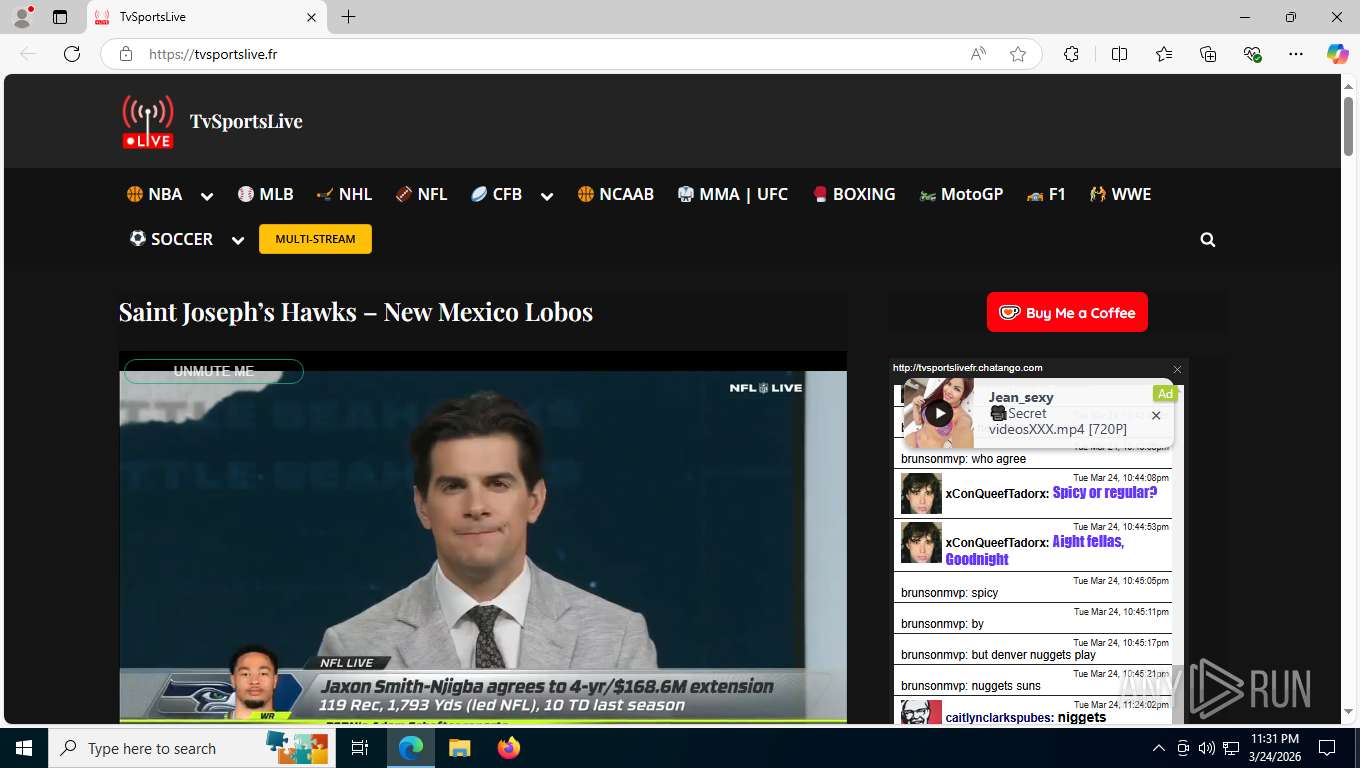This screenshot has width=1360, height=768.
Task: Close the TvSportsLive tab
Action: (x=311, y=17)
